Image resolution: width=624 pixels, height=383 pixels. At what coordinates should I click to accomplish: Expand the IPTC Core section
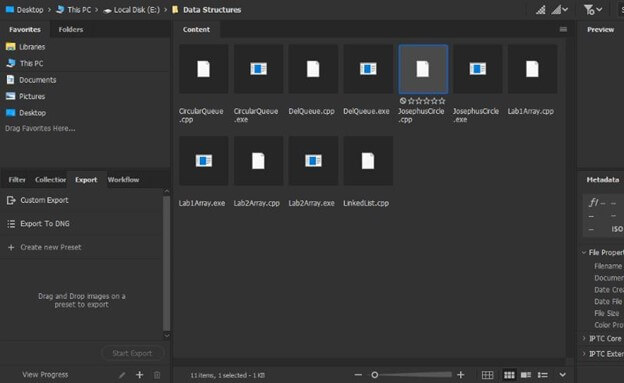(x=584, y=338)
